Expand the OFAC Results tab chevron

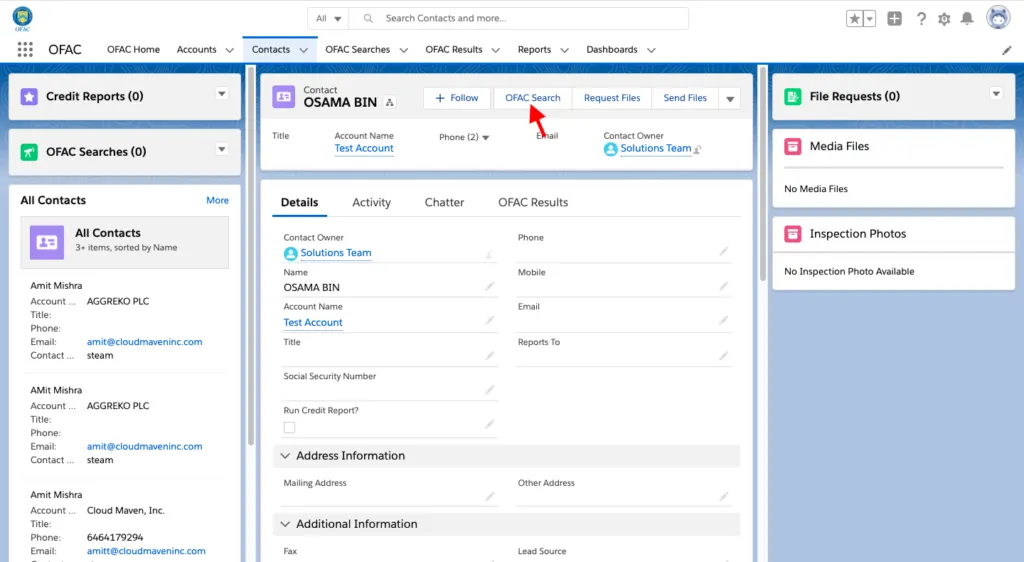point(496,50)
